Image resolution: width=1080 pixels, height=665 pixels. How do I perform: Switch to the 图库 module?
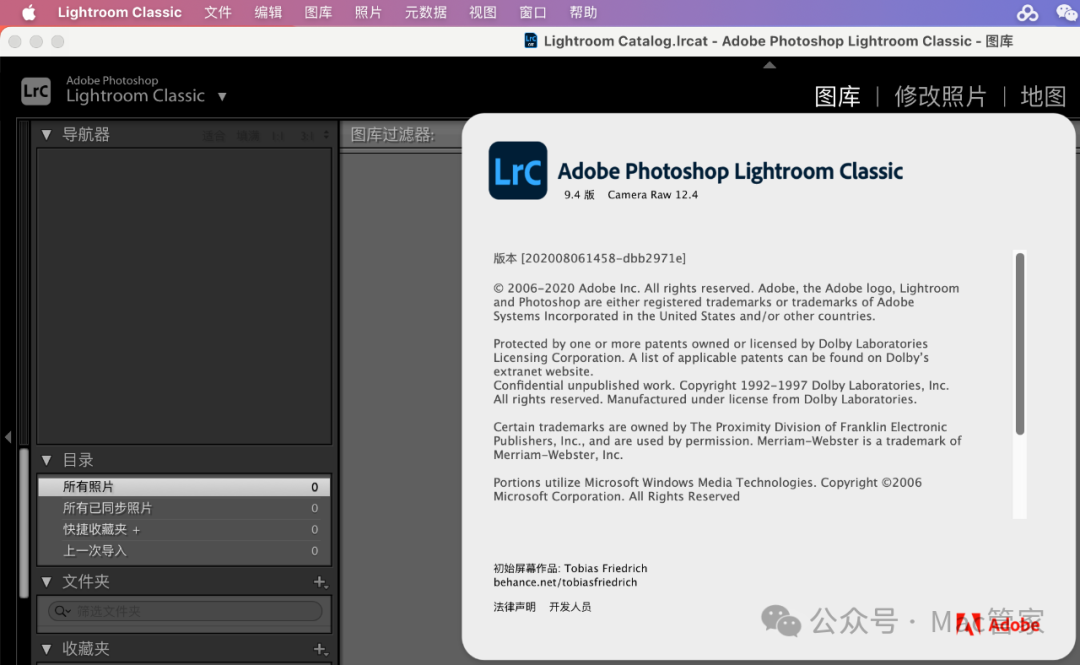[837, 96]
